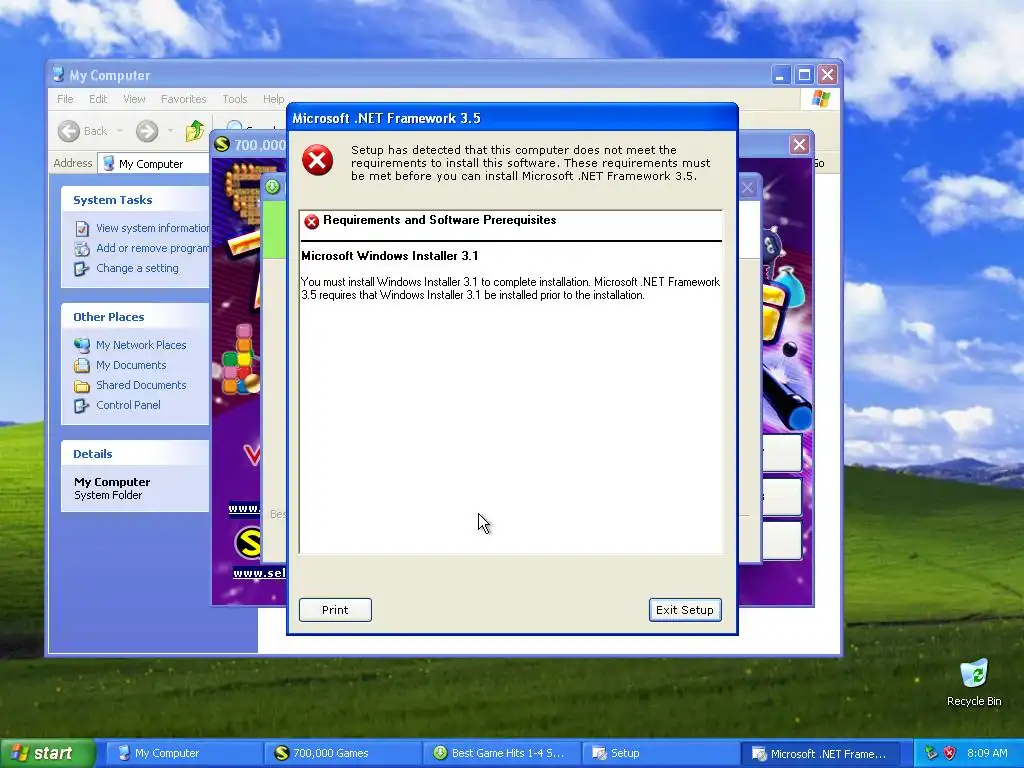Open the View menu in My Computer
The width and height of the screenshot is (1024, 768).
point(134,99)
